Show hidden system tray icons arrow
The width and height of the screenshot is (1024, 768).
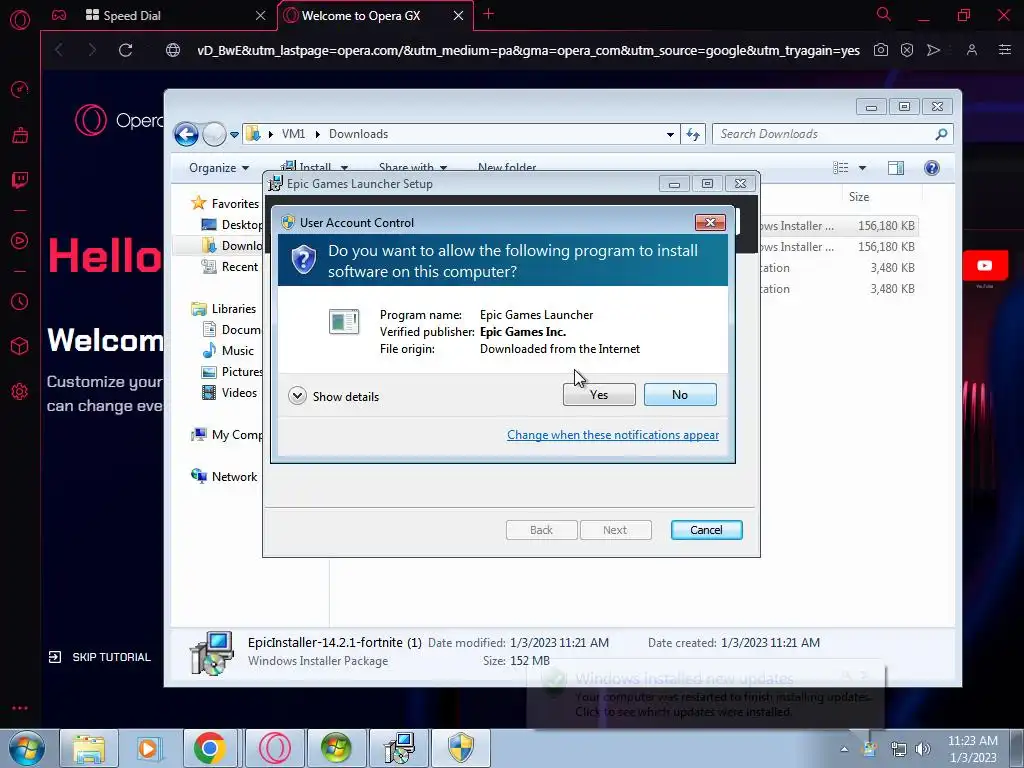click(x=844, y=749)
